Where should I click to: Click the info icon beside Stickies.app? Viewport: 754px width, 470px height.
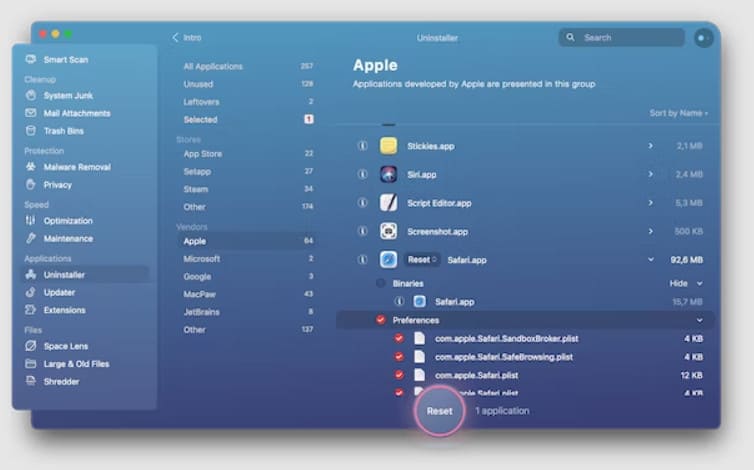click(x=363, y=146)
